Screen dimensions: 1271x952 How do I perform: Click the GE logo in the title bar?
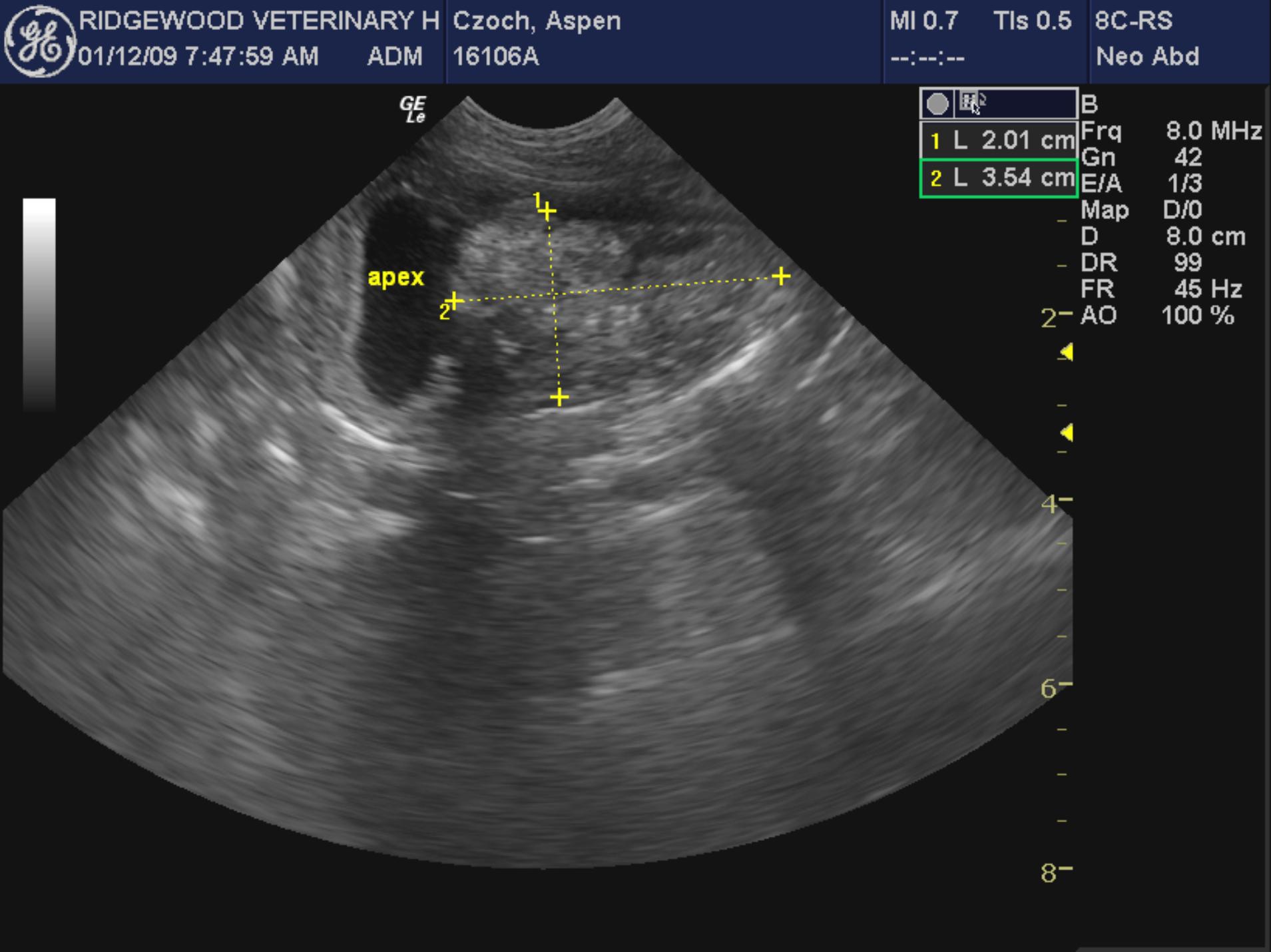[39, 41]
